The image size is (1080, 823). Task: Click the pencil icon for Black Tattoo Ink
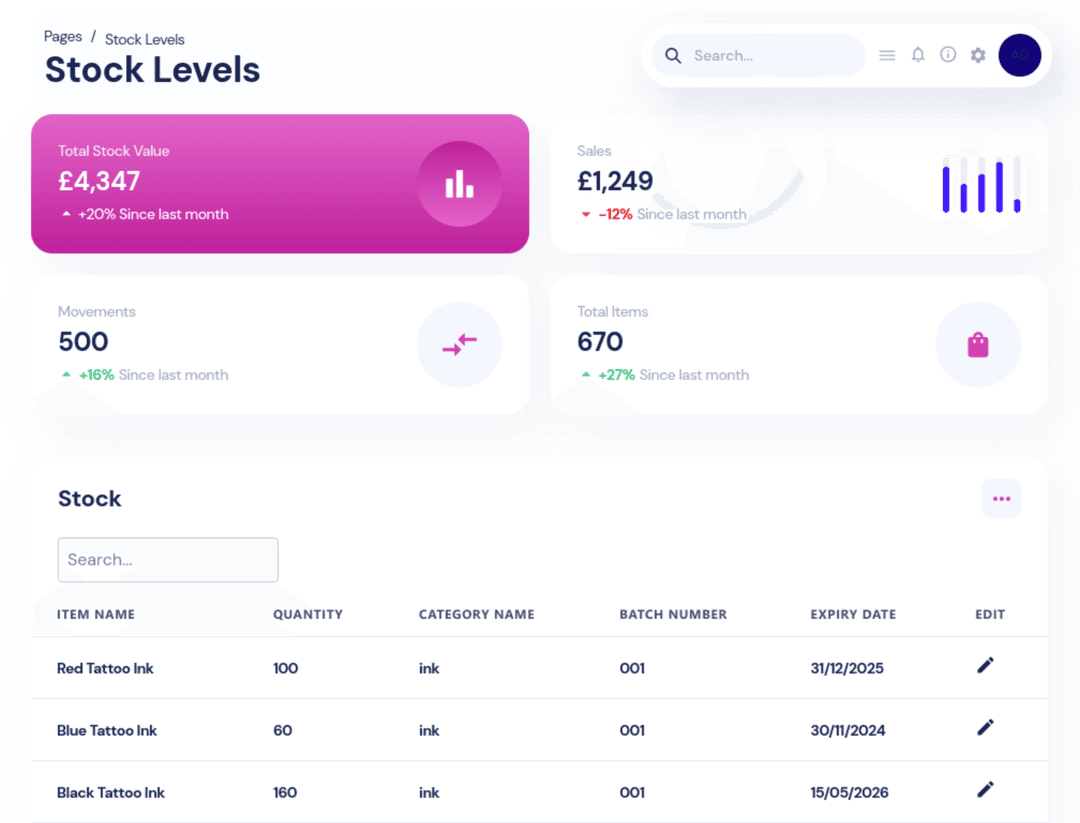click(x=985, y=790)
